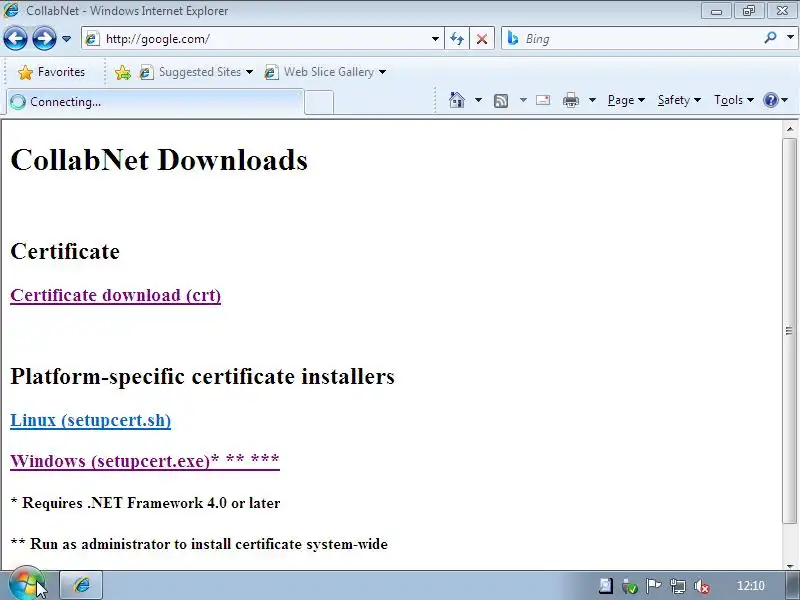Expand the Feeds dropdown arrow
This screenshot has width=800, height=600.
(x=523, y=100)
